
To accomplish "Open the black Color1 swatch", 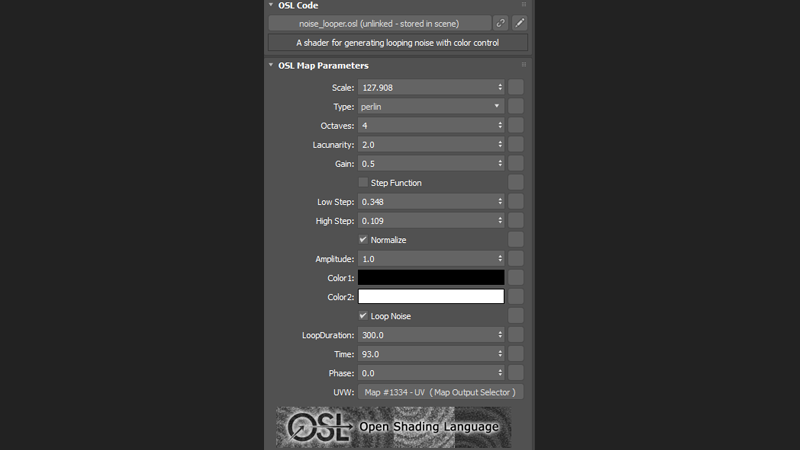I will (x=431, y=278).
